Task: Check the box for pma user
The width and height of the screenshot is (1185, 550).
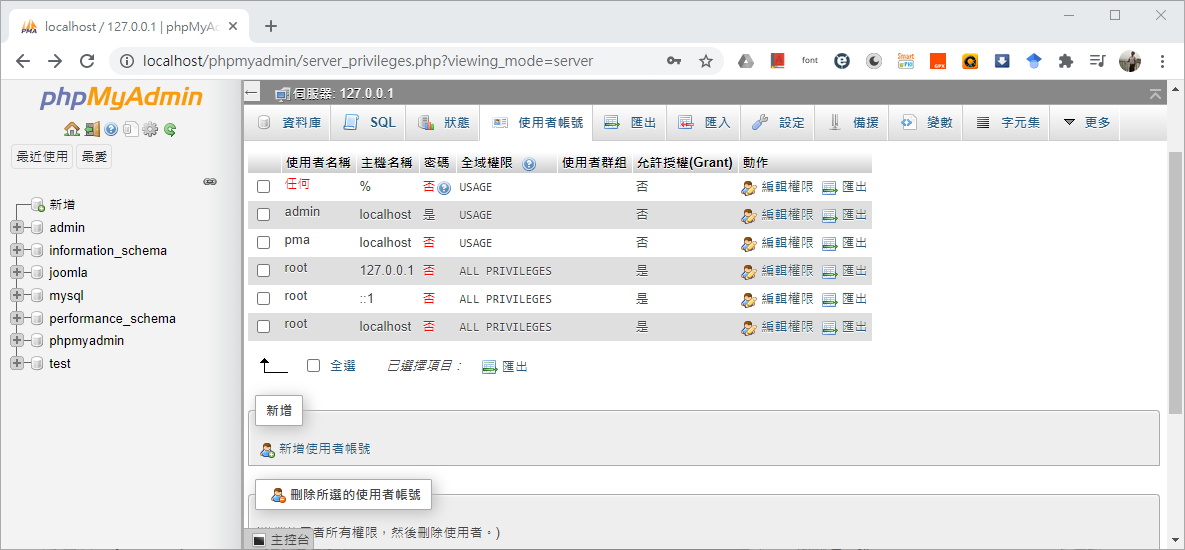Action: click(264, 243)
